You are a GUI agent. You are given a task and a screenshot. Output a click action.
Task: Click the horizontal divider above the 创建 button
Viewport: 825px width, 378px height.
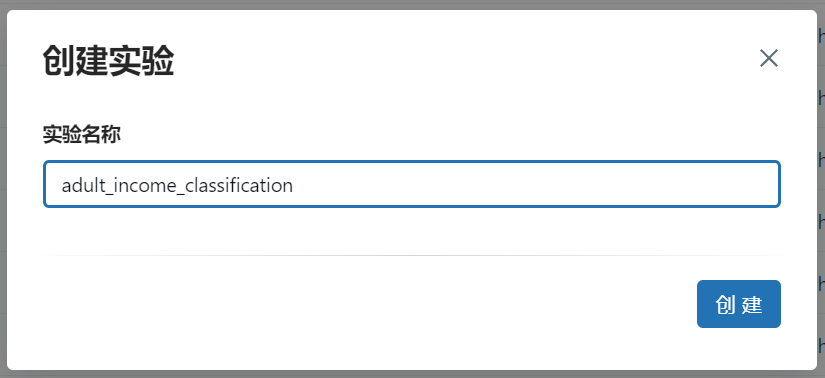(x=411, y=255)
